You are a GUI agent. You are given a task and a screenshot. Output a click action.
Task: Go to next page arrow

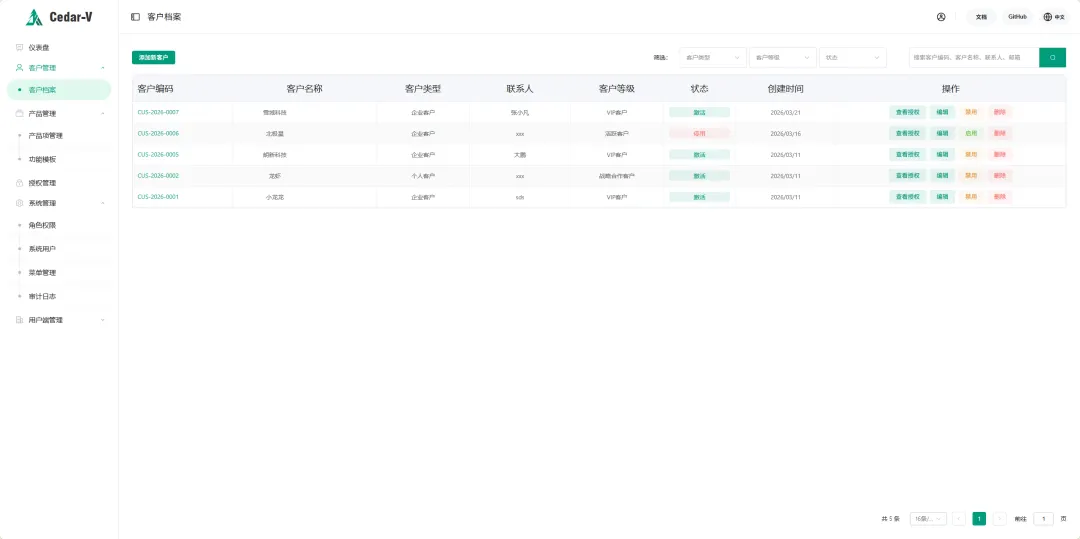[x=999, y=518]
